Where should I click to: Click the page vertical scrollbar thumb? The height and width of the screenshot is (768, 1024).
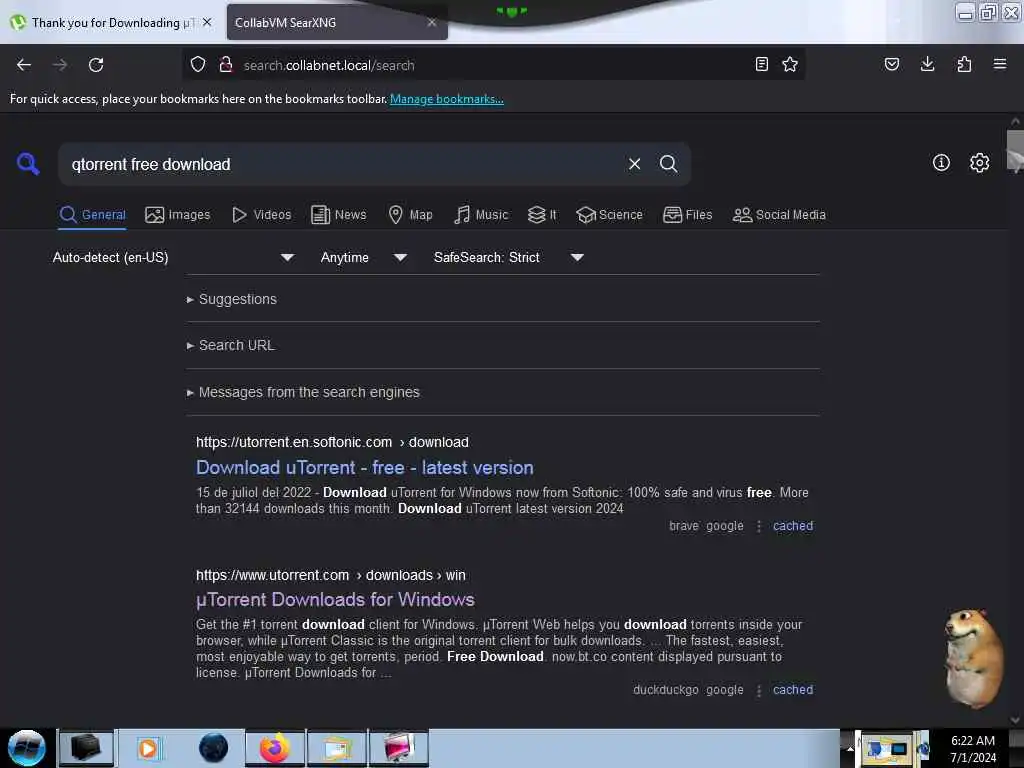pyautogui.click(x=1015, y=152)
